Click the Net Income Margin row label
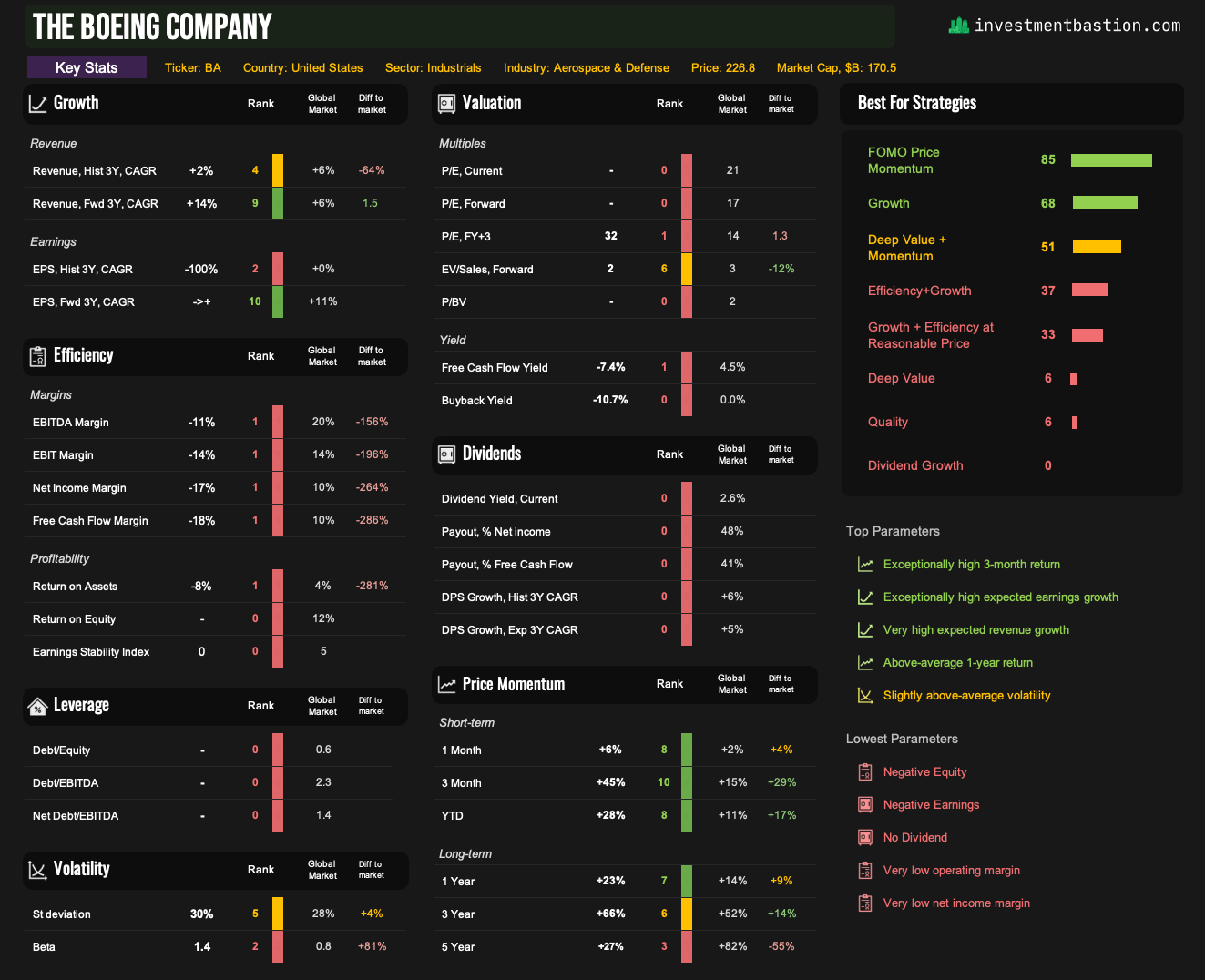 pos(79,487)
